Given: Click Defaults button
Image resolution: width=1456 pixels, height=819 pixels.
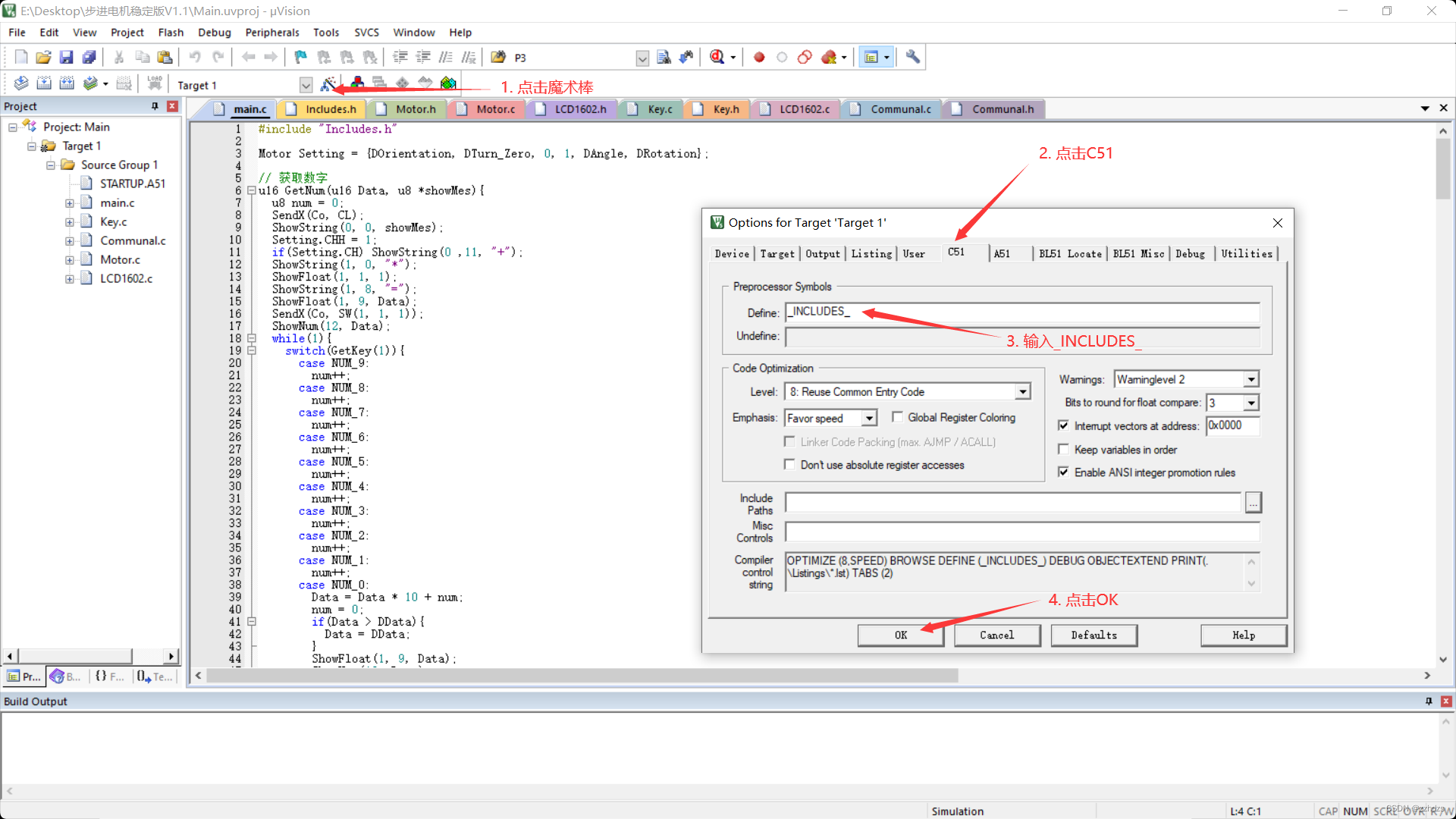Looking at the screenshot, I should click(x=1094, y=635).
